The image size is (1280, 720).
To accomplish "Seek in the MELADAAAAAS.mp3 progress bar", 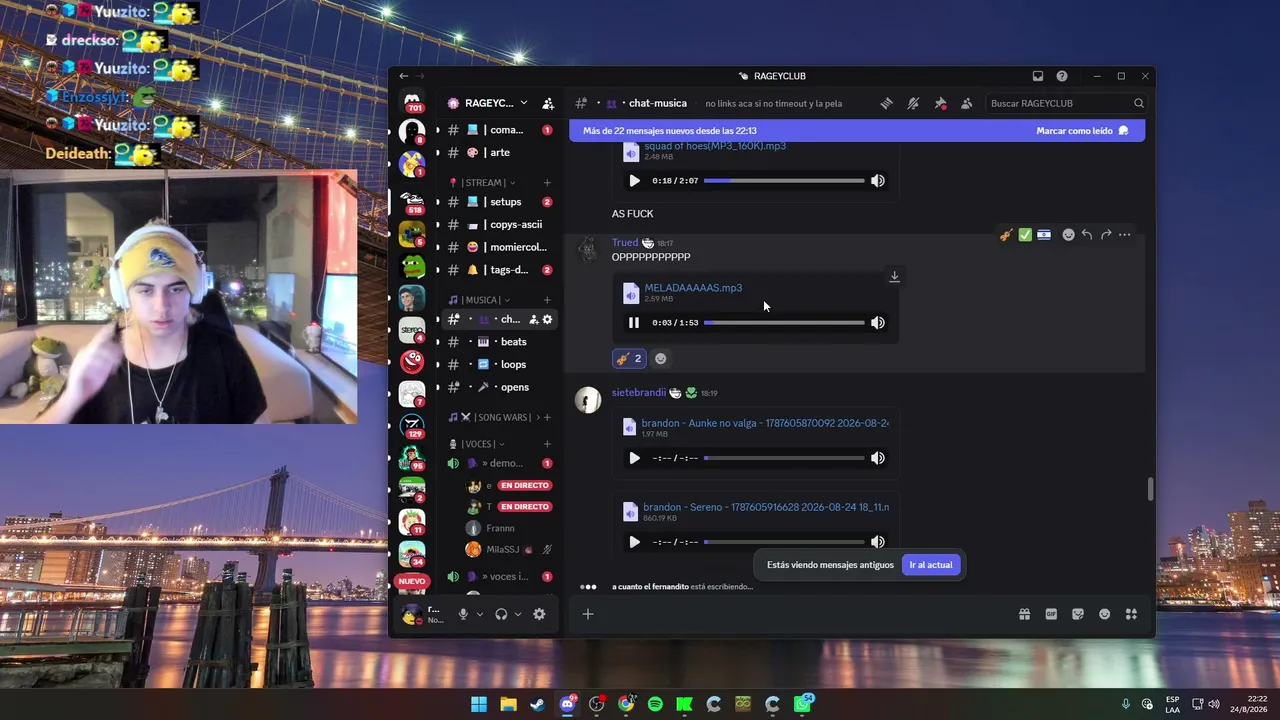I will [x=784, y=323].
